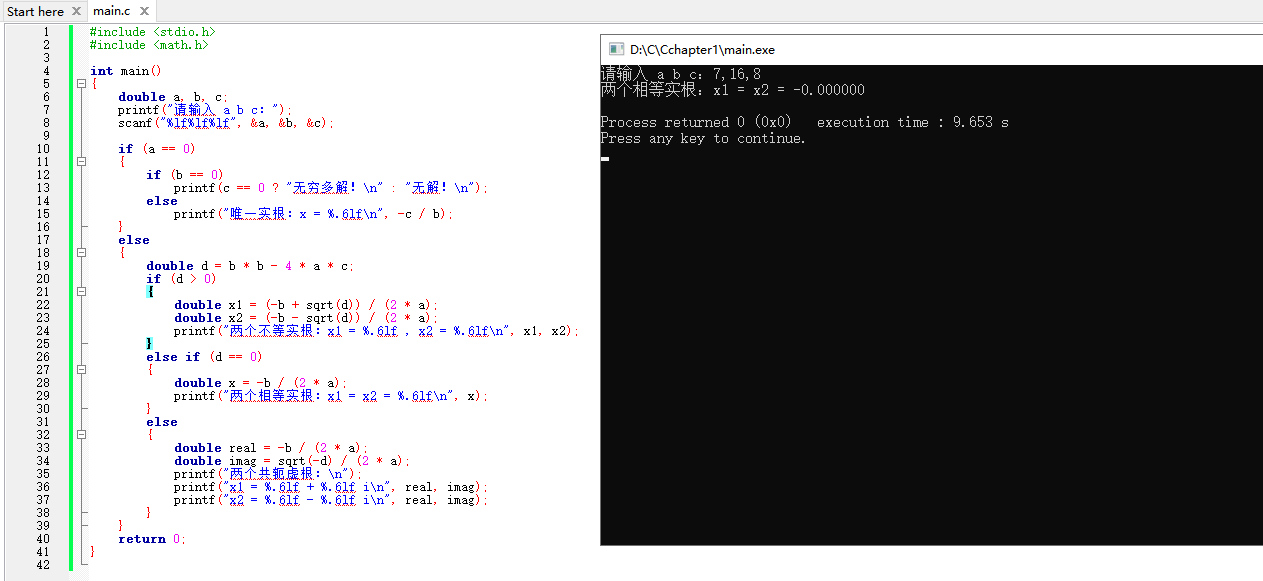Click line number 42 in the gutter
Screen dimensions: 1263x581
[42, 565]
